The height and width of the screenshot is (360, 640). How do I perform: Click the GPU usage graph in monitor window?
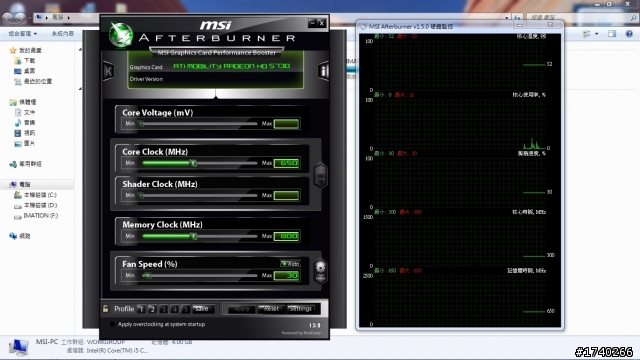coord(460,124)
